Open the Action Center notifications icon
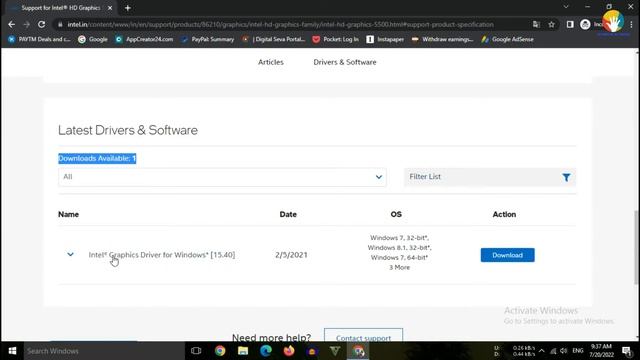 [x=627, y=351]
